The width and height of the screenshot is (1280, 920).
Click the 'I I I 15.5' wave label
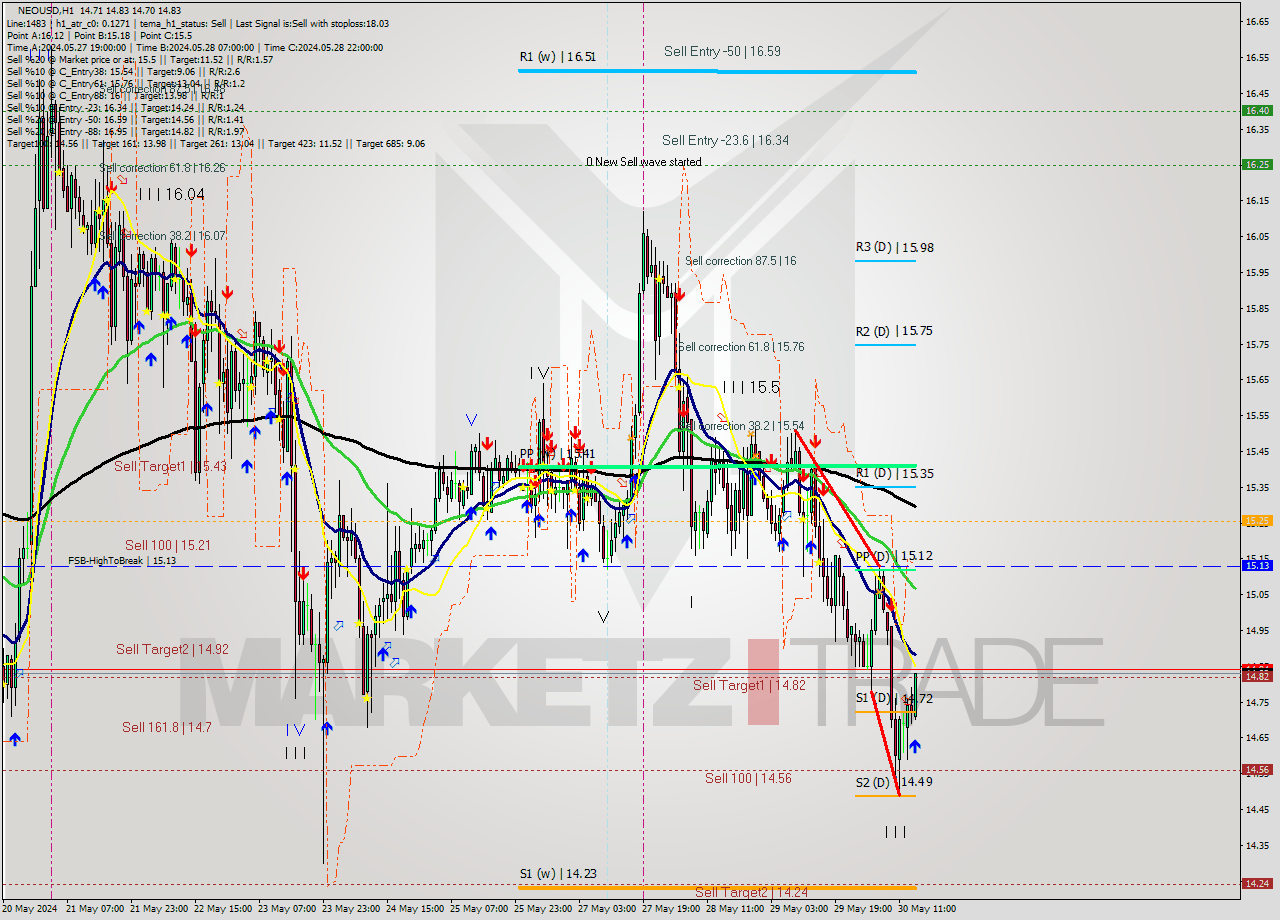point(750,387)
